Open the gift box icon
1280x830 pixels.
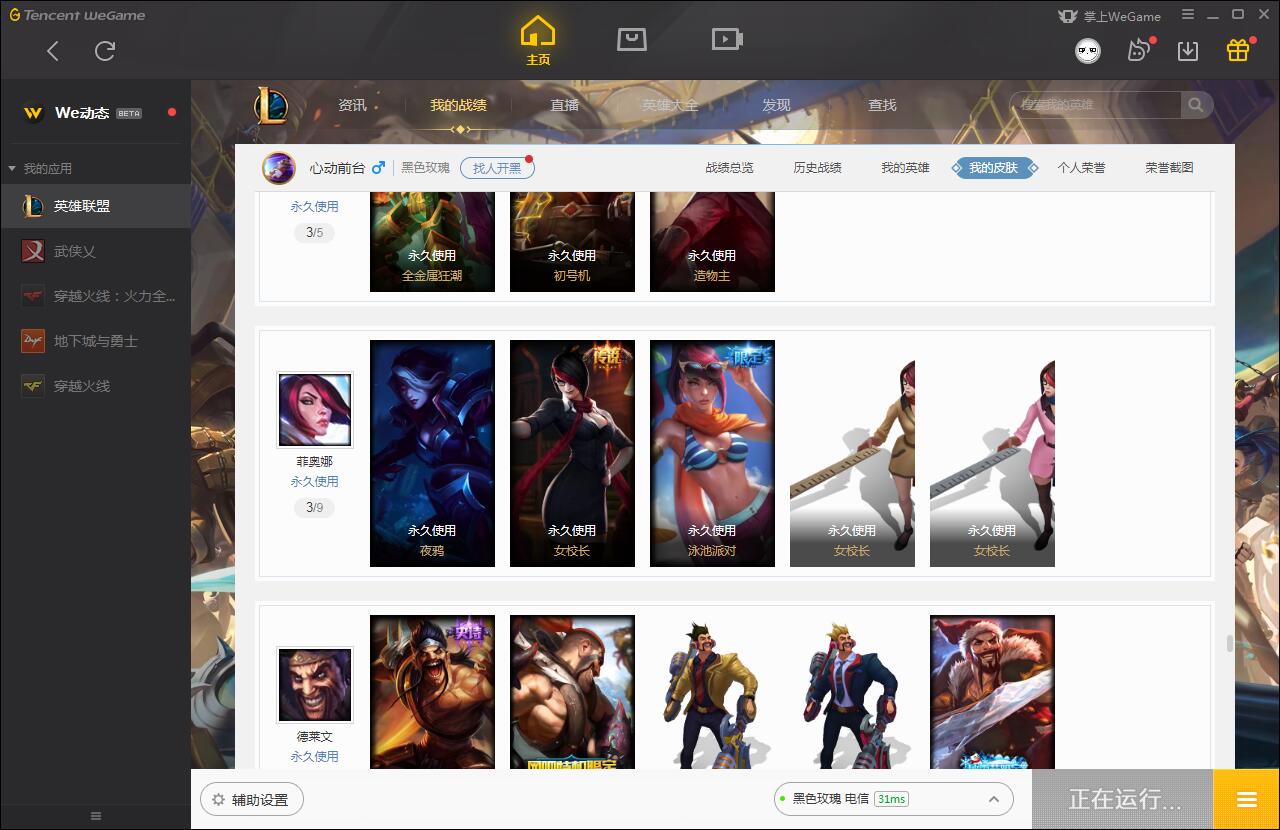coord(1238,50)
